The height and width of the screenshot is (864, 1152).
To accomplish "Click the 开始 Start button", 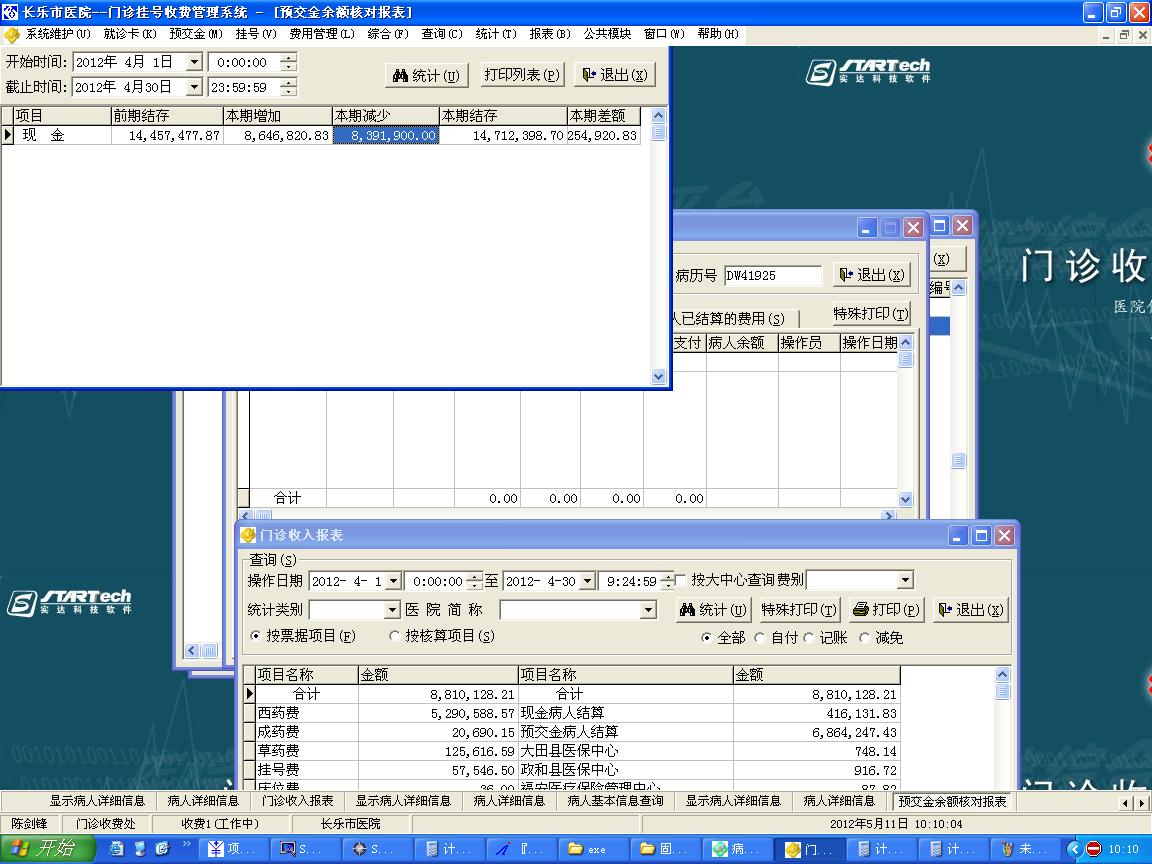I will [x=46, y=849].
